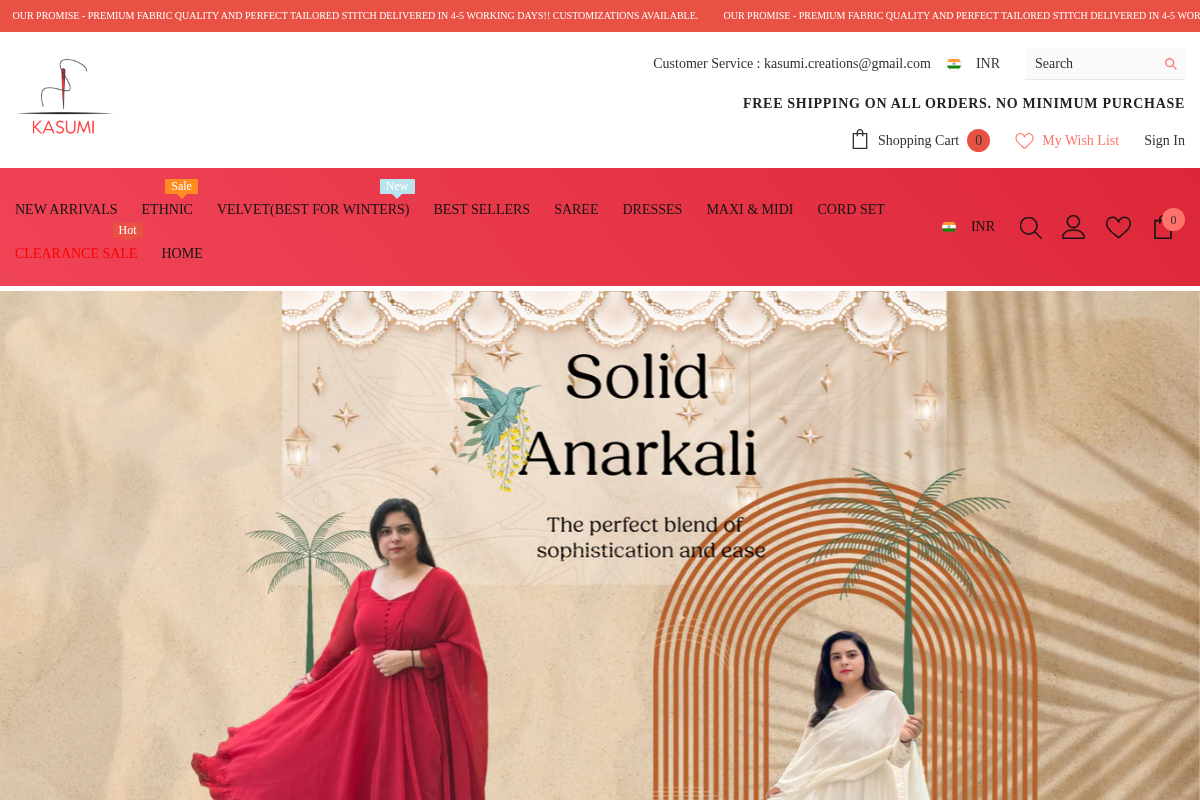1200x800 pixels.
Task: Open wishlist heart icon in red navbar
Action: 1118,227
